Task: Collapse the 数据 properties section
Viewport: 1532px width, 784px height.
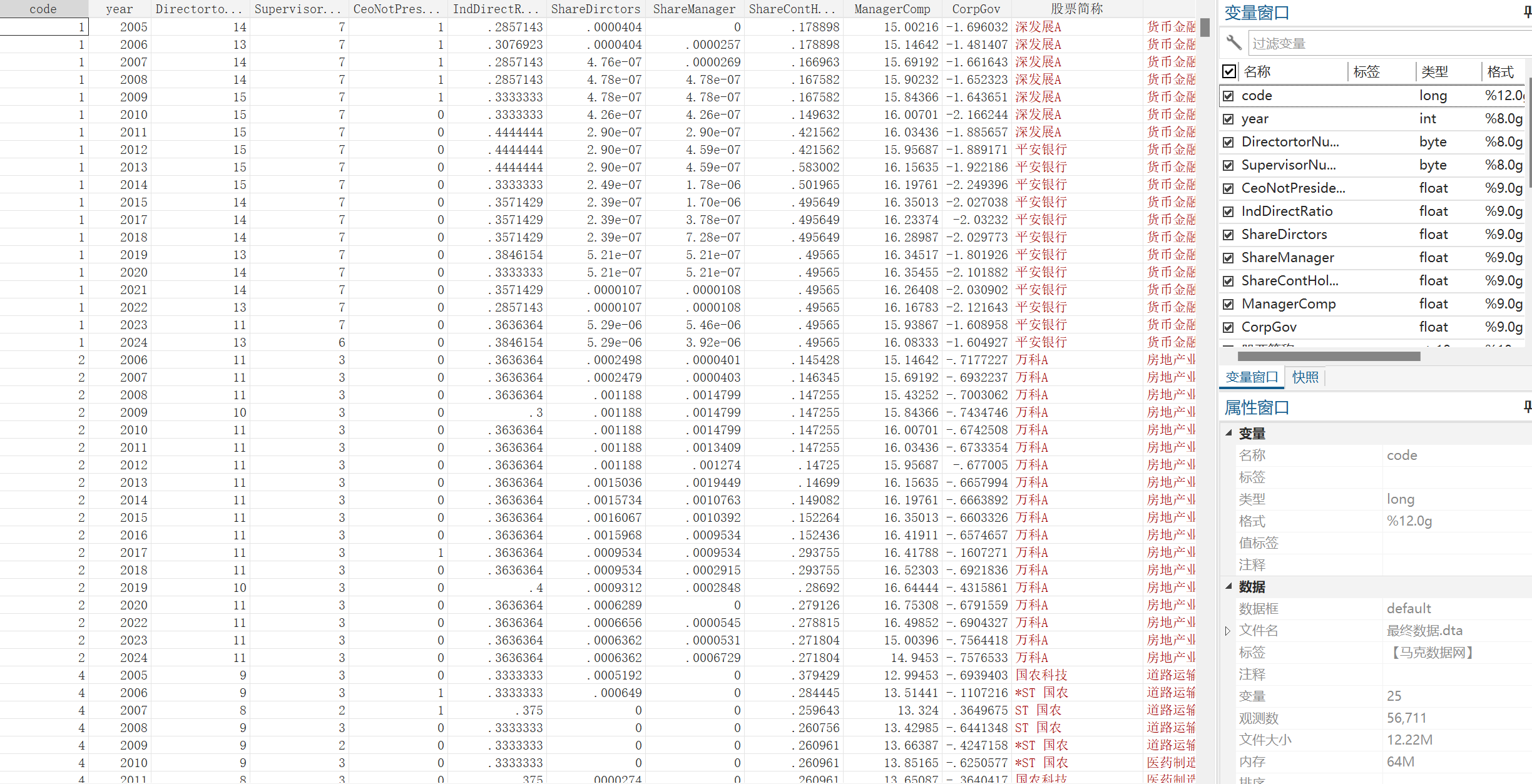Action: click(x=1228, y=586)
